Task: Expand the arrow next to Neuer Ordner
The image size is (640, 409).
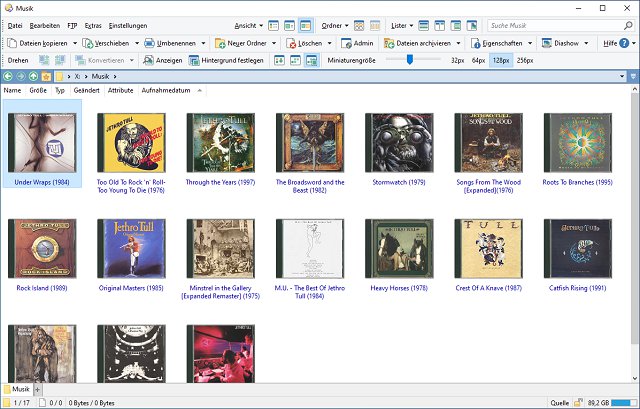Action: pyautogui.click(x=274, y=43)
